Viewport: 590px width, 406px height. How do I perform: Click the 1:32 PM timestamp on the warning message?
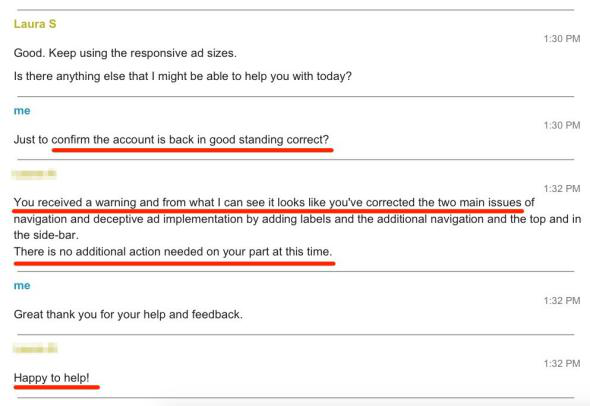(x=562, y=189)
